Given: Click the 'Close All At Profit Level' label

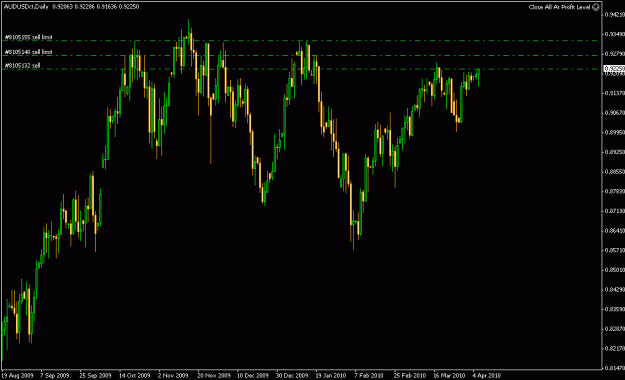Looking at the screenshot, I should point(559,7).
